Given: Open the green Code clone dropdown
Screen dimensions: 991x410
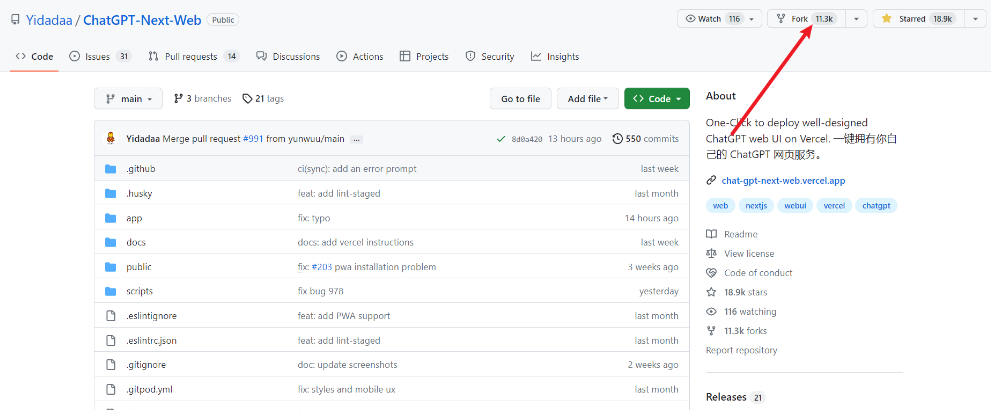Looking at the screenshot, I should [657, 99].
